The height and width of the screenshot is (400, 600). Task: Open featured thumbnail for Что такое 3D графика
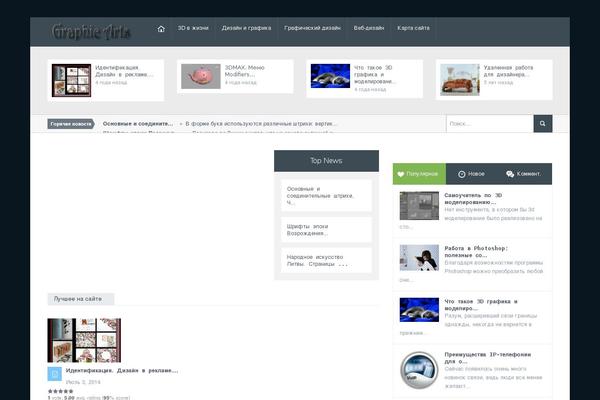tap(330, 76)
